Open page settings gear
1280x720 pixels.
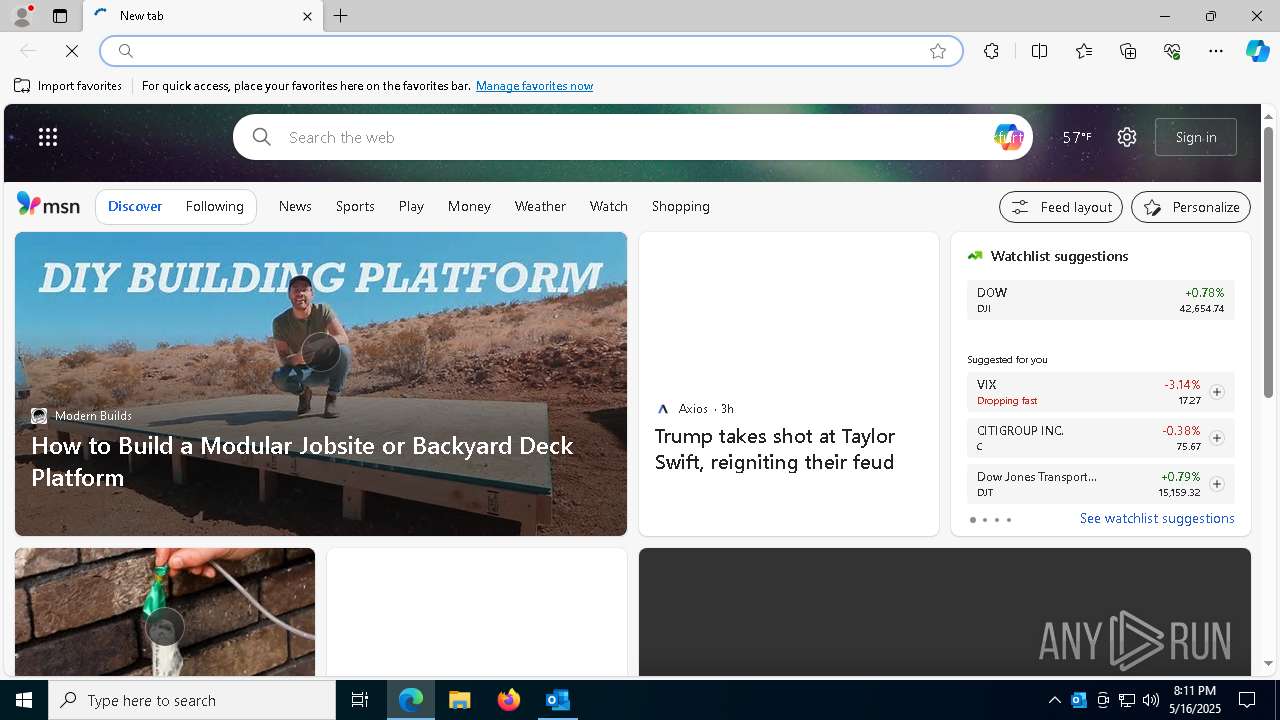click(1127, 137)
